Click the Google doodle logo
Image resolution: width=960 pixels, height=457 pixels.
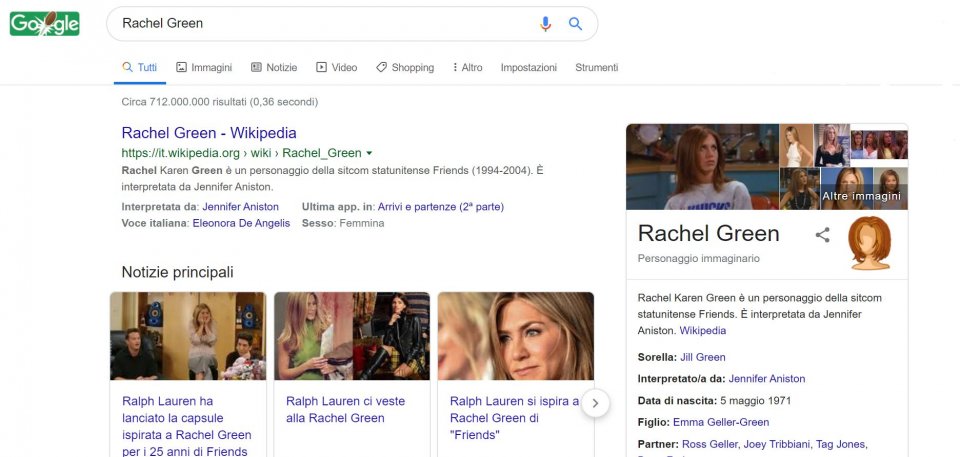[45, 24]
